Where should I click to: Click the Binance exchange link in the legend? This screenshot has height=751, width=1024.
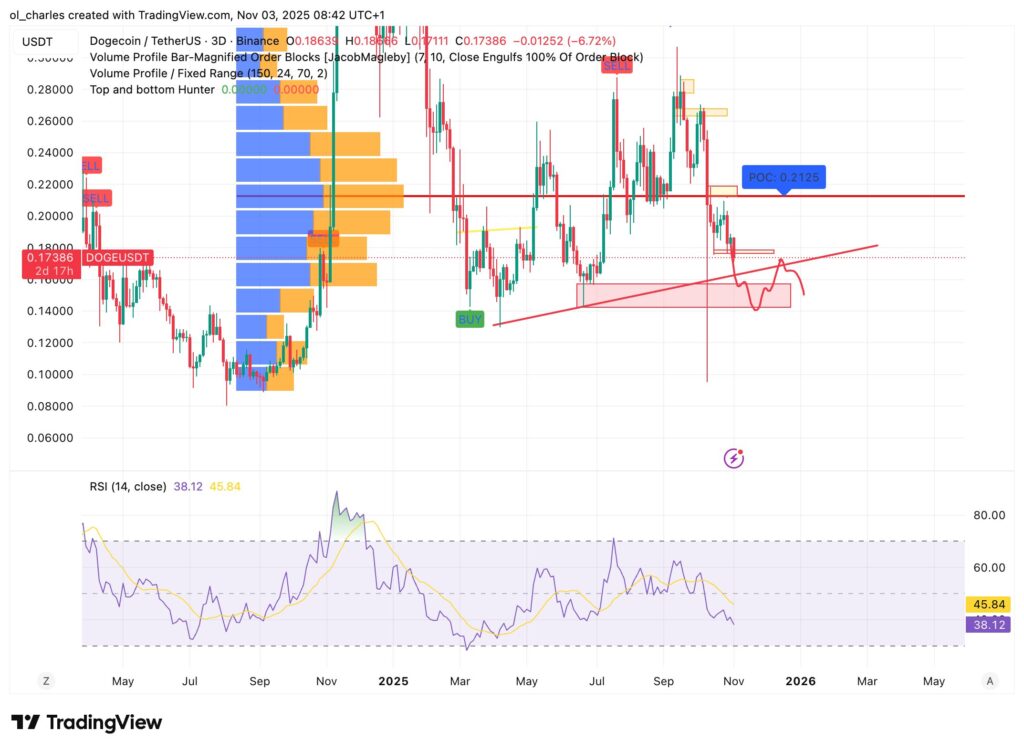click(x=255, y=42)
